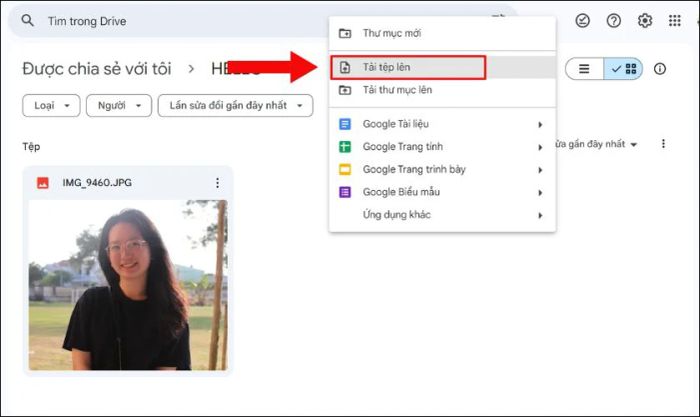Select "Ứng dụng khác" menu entry
Viewport: 700px width, 417px height.
442,215
